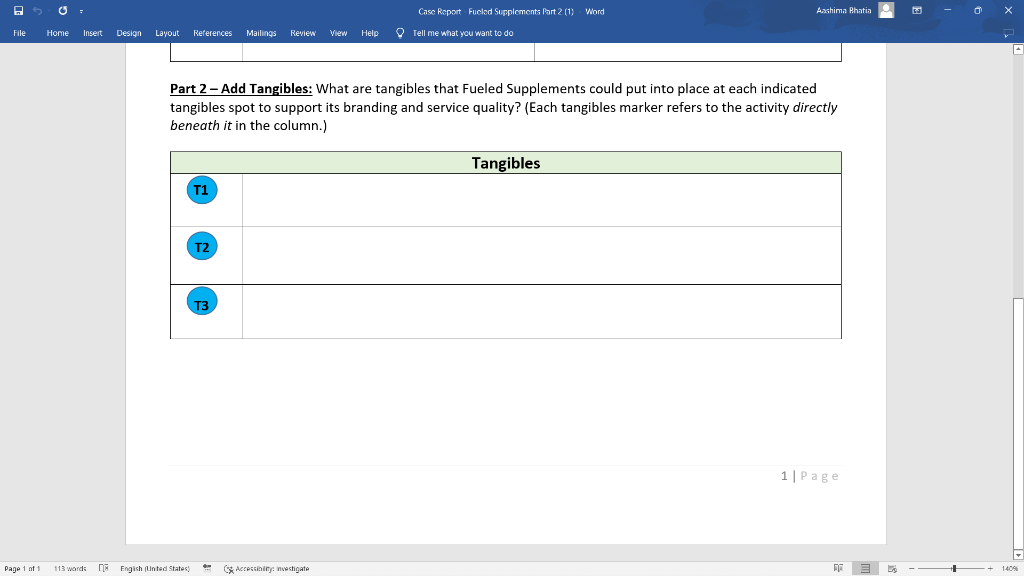Switch to Print Layout view icon

865,568
